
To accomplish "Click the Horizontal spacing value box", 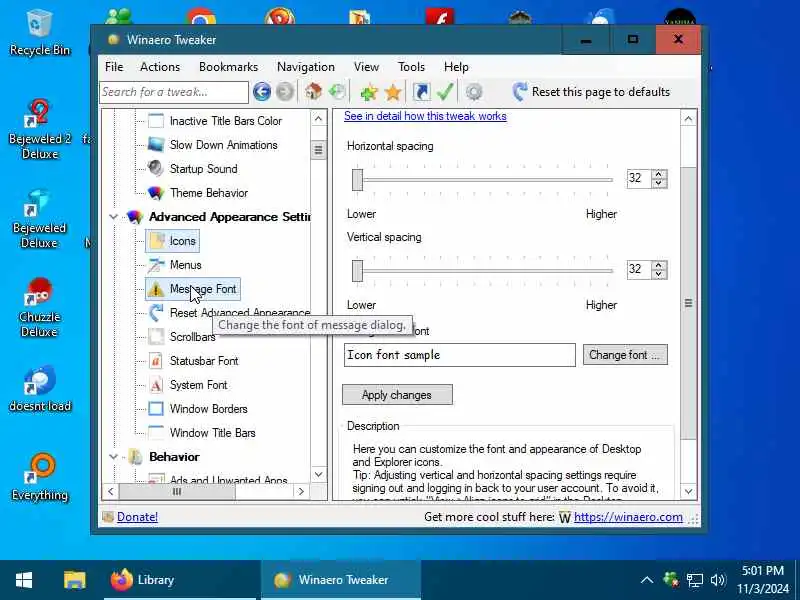I will click(x=639, y=179).
